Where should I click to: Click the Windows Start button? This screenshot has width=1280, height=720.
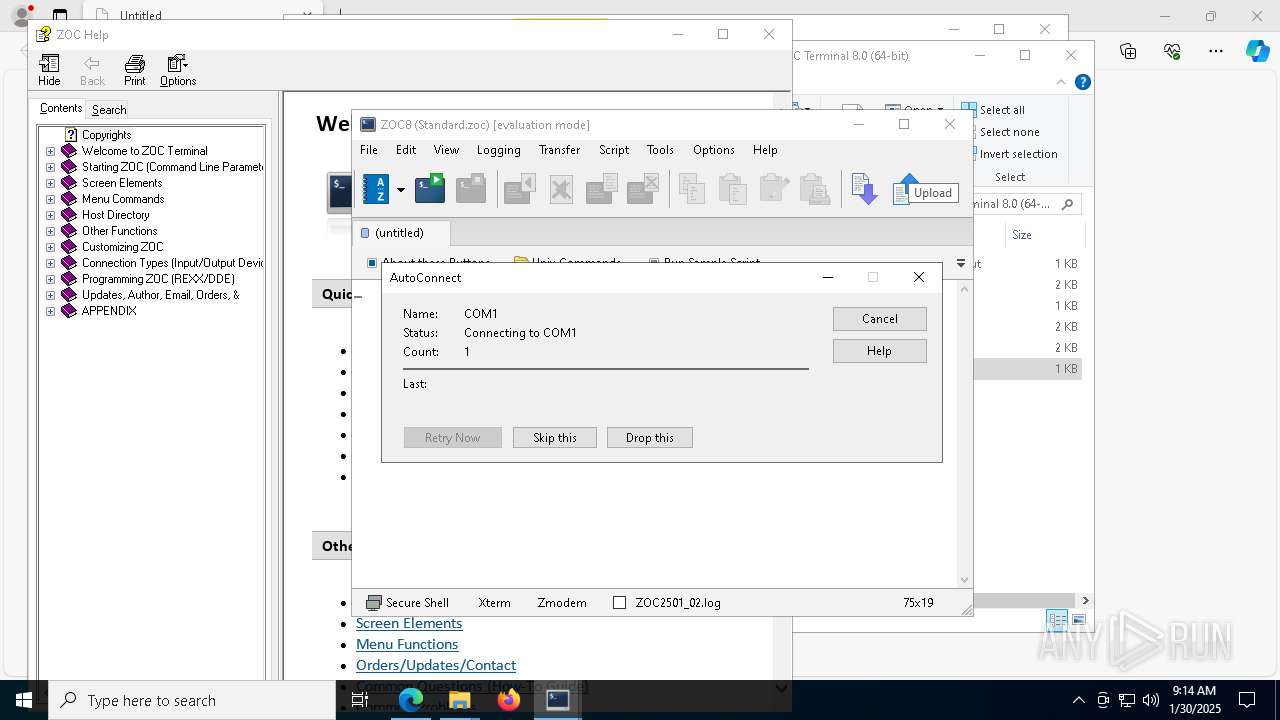24,700
